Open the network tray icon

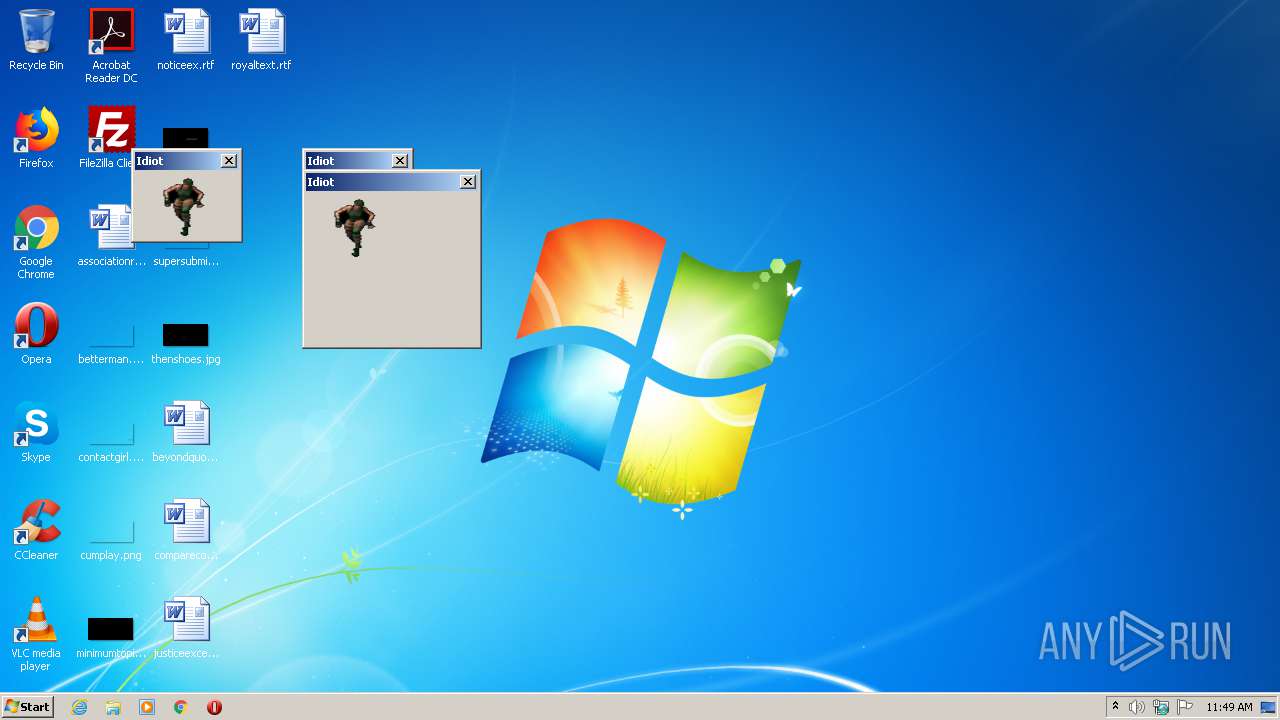1161,707
